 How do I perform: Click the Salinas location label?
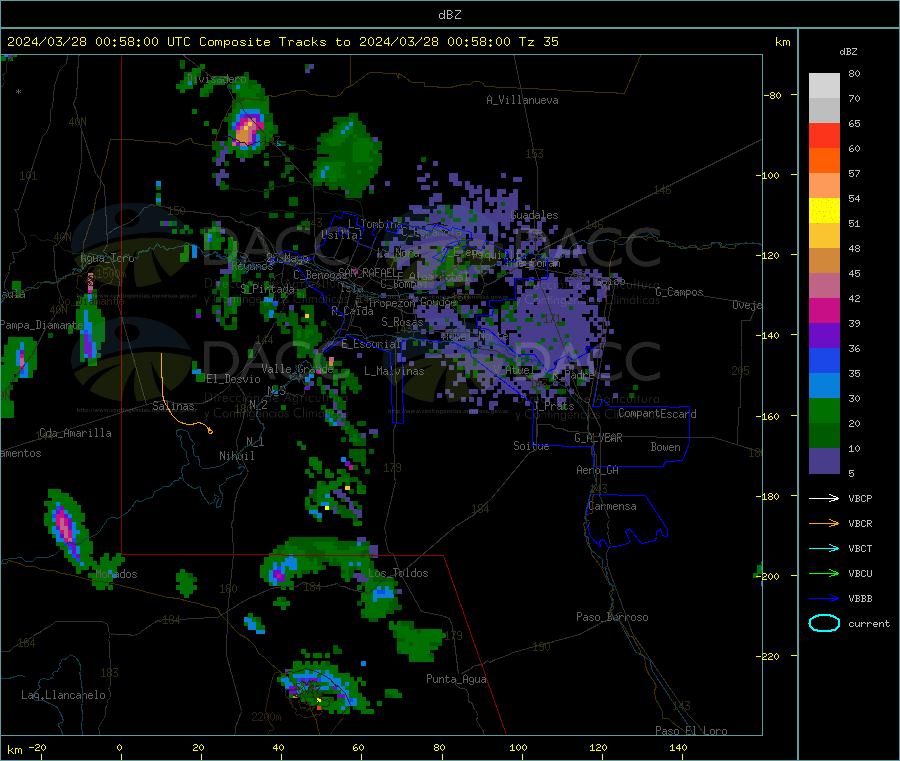pos(173,406)
